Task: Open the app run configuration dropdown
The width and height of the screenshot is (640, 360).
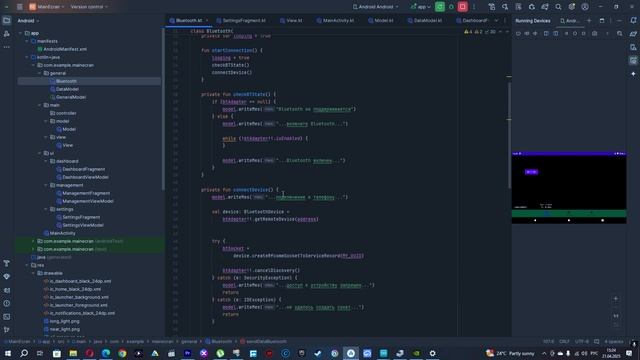Action: (x=420, y=7)
